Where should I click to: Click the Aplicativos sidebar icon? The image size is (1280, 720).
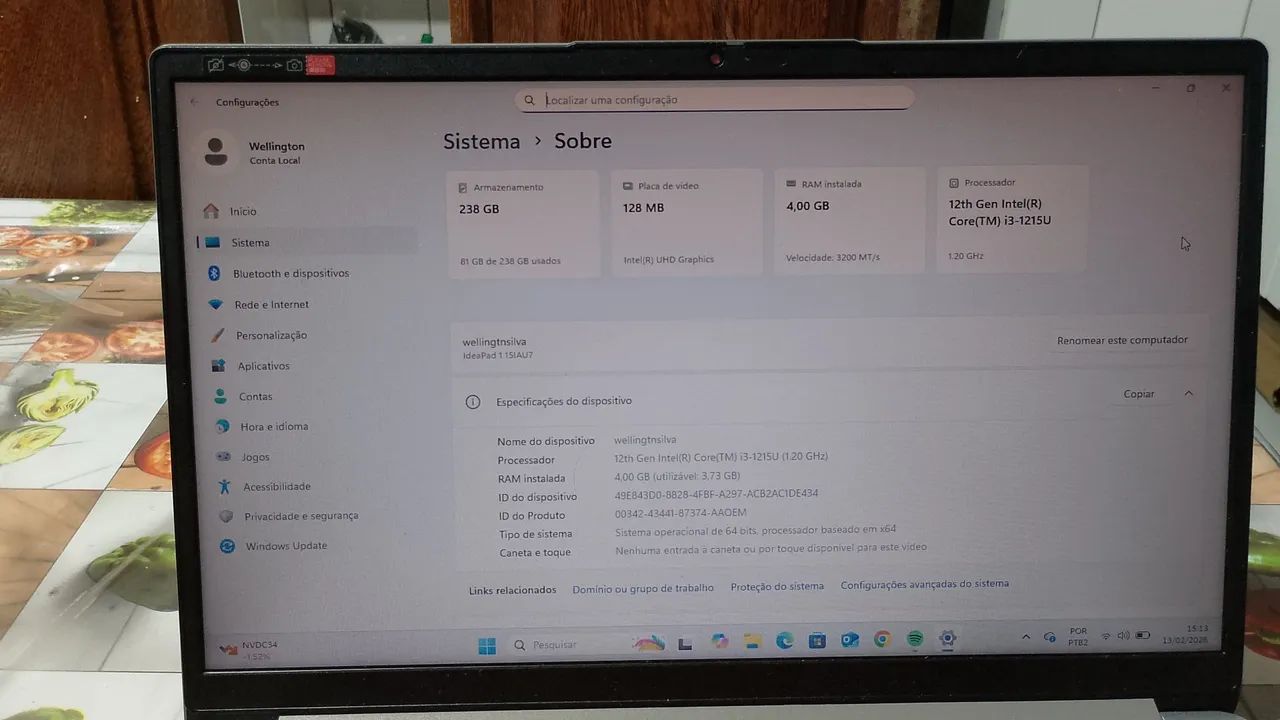220,366
